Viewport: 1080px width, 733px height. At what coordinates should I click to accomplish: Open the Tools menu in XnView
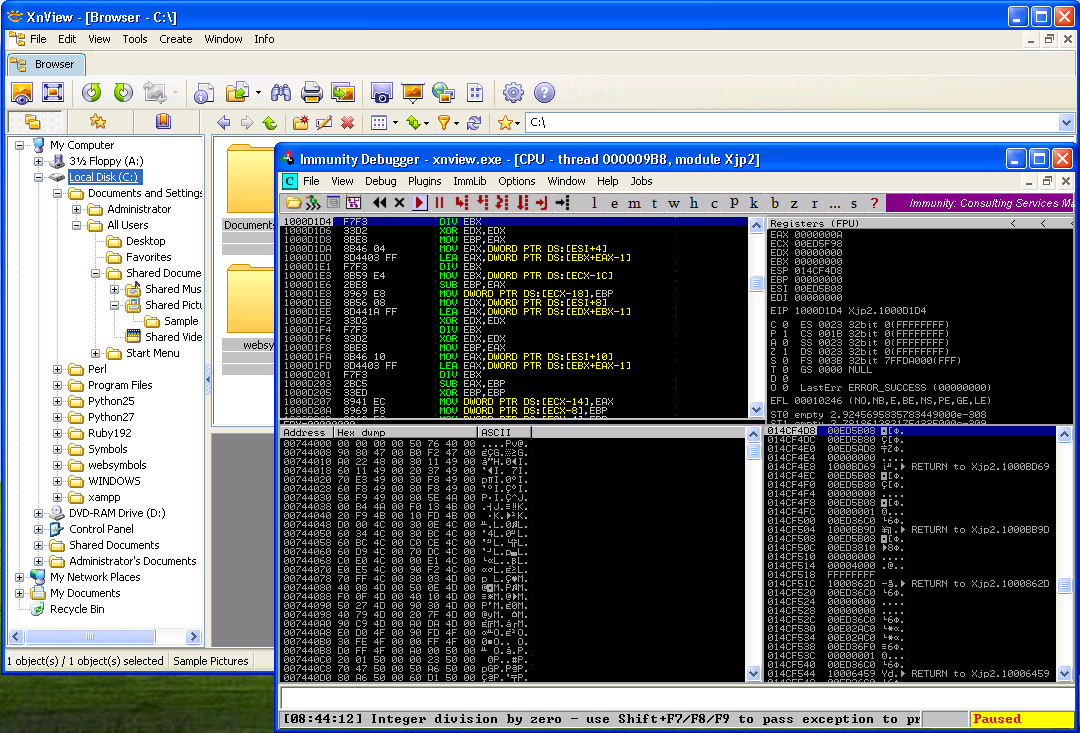tap(135, 39)
